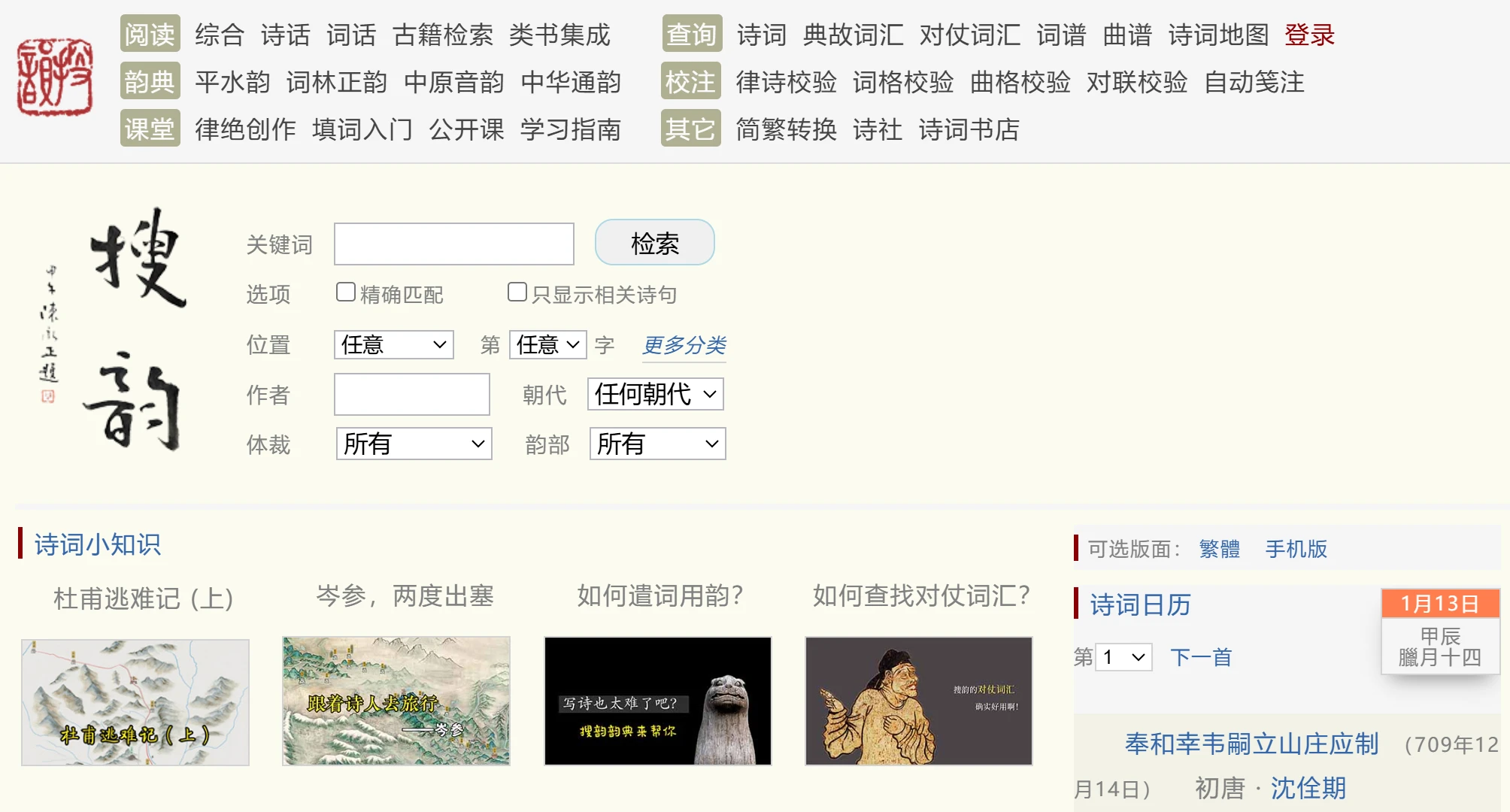Select the 阅读 section badge
The image size is (1510, 812).
(x=150, y=34)
